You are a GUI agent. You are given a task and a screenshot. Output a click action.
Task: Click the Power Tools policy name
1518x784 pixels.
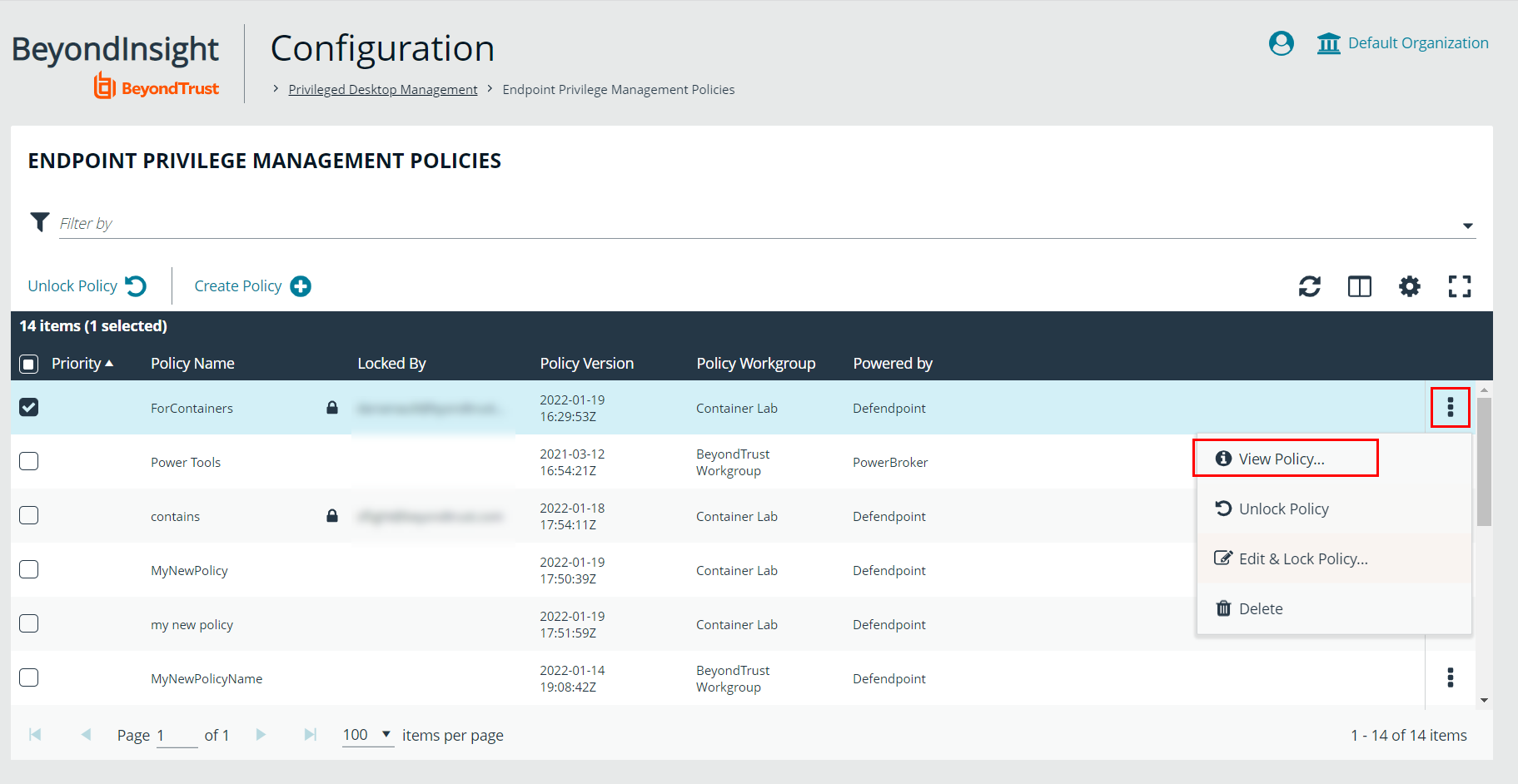coord(186,462)
